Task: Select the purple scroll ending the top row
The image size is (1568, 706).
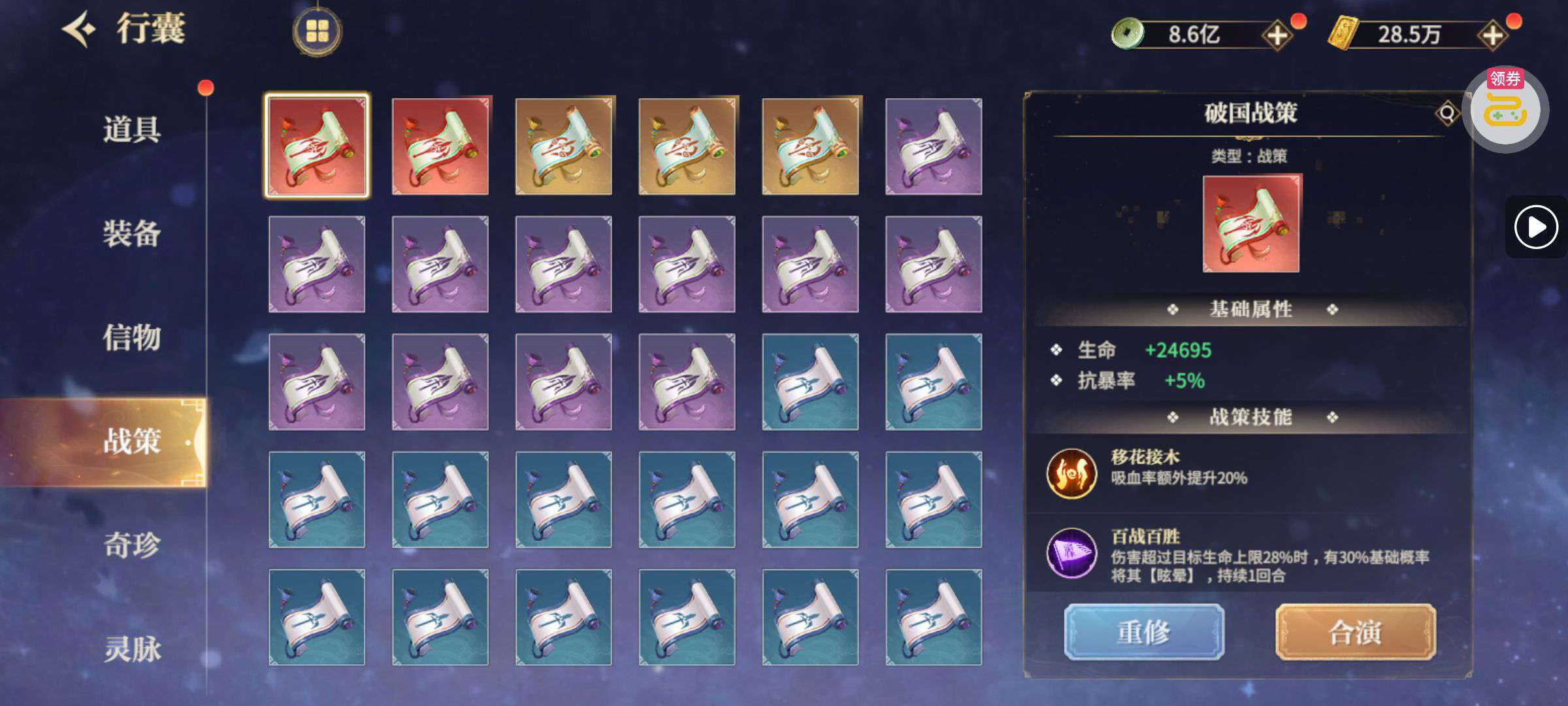Action: tap(934, 146)
